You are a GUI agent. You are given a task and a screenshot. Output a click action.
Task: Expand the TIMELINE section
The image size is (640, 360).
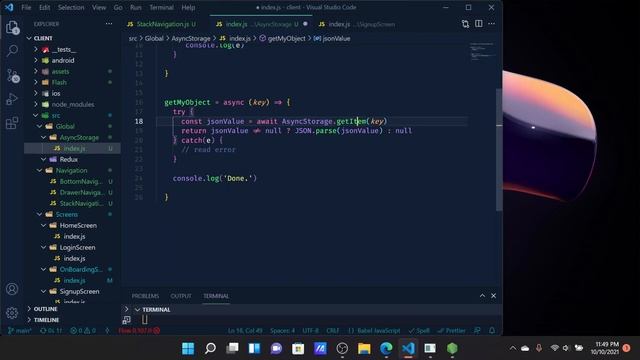coord(29,320)
